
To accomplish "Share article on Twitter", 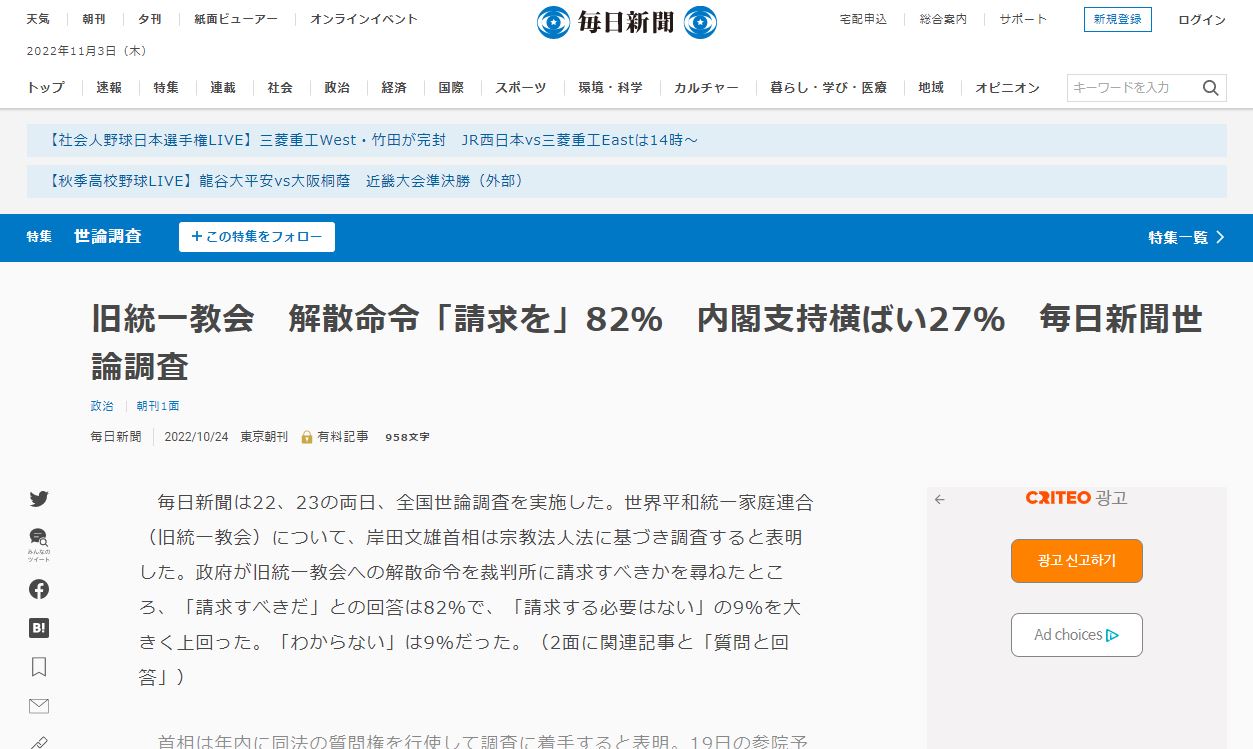I will point(39,499).
